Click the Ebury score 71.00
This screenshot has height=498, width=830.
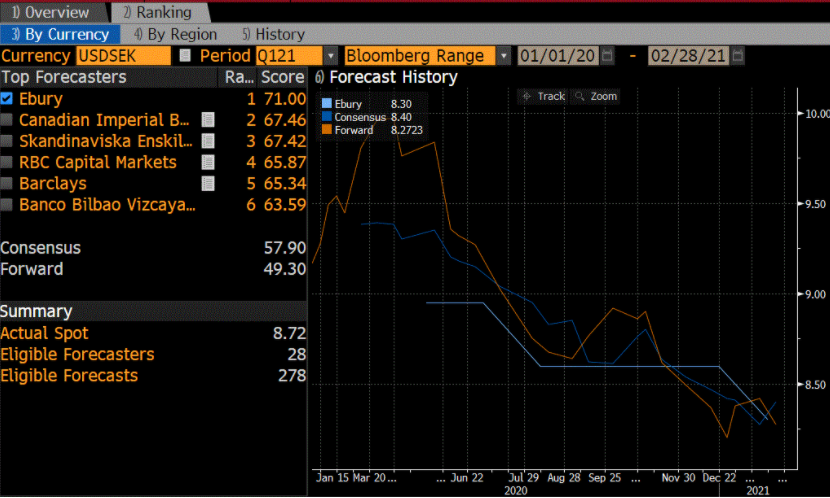pos(285,99)
